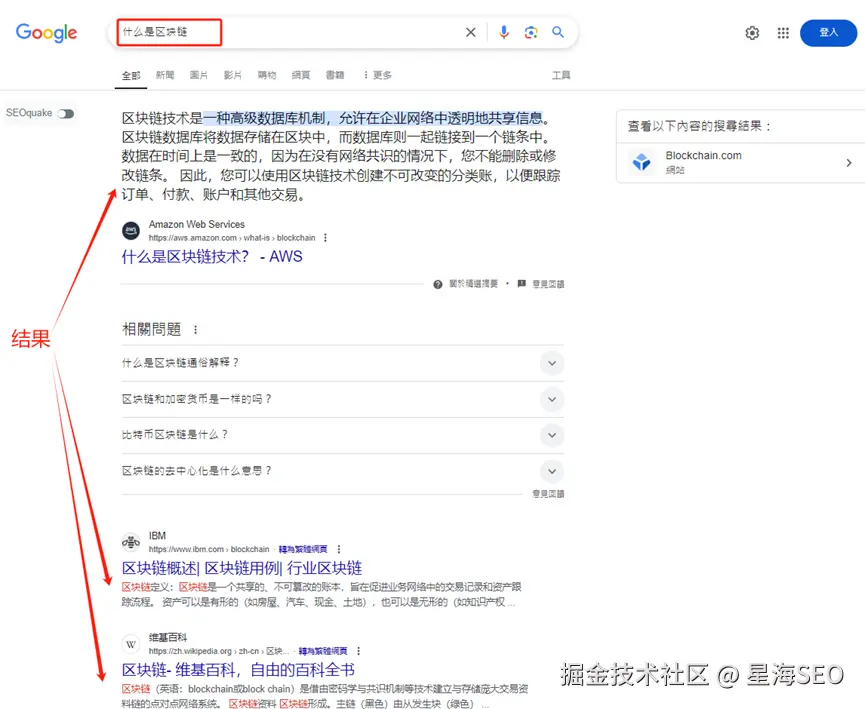This screenshot has height=709, width=865.
Task: Open the 工具 search tools
Action: click(561, 75)
